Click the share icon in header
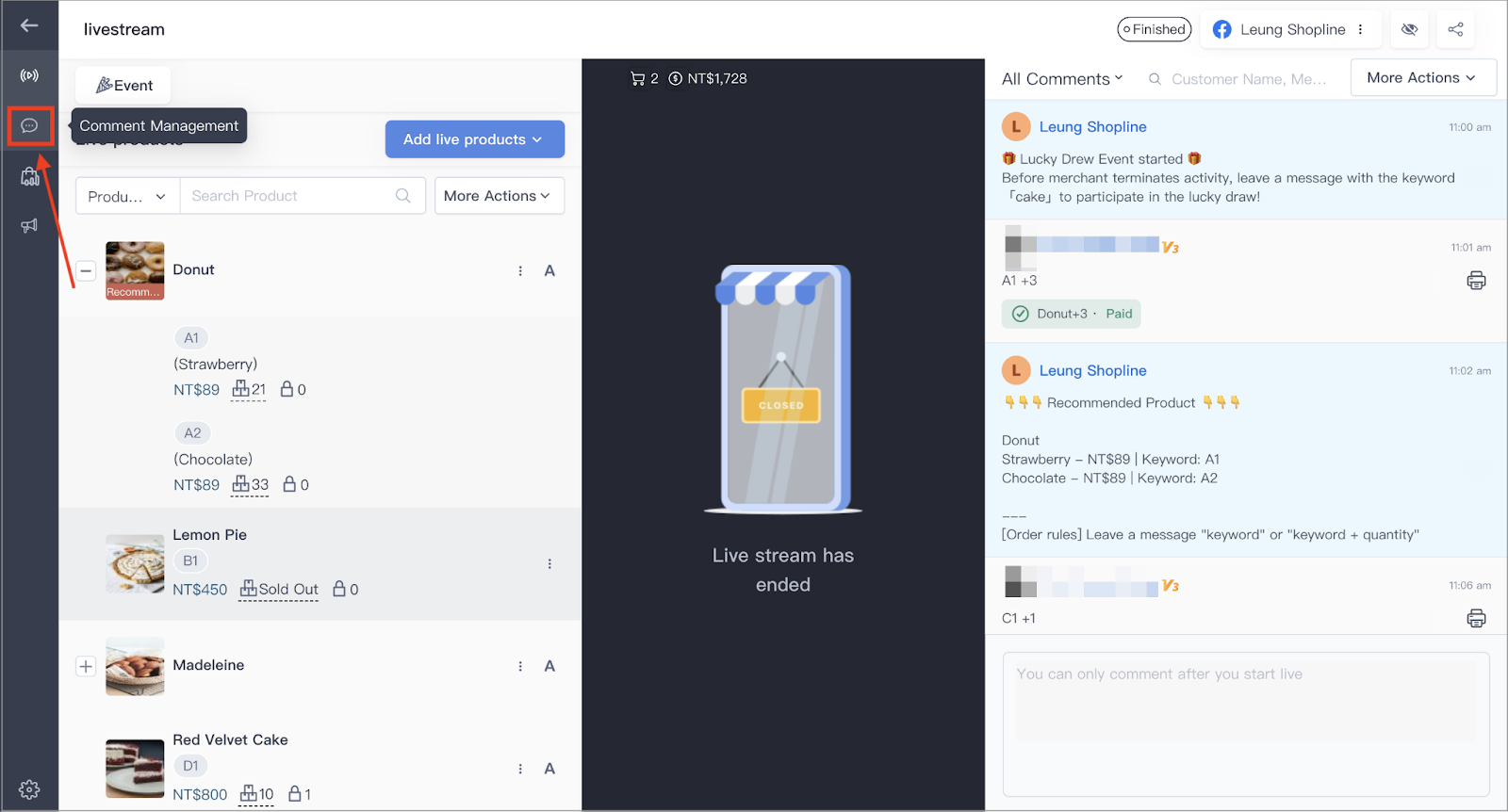Screen dimensions: 1508x812 click(x=1455, y=29)
